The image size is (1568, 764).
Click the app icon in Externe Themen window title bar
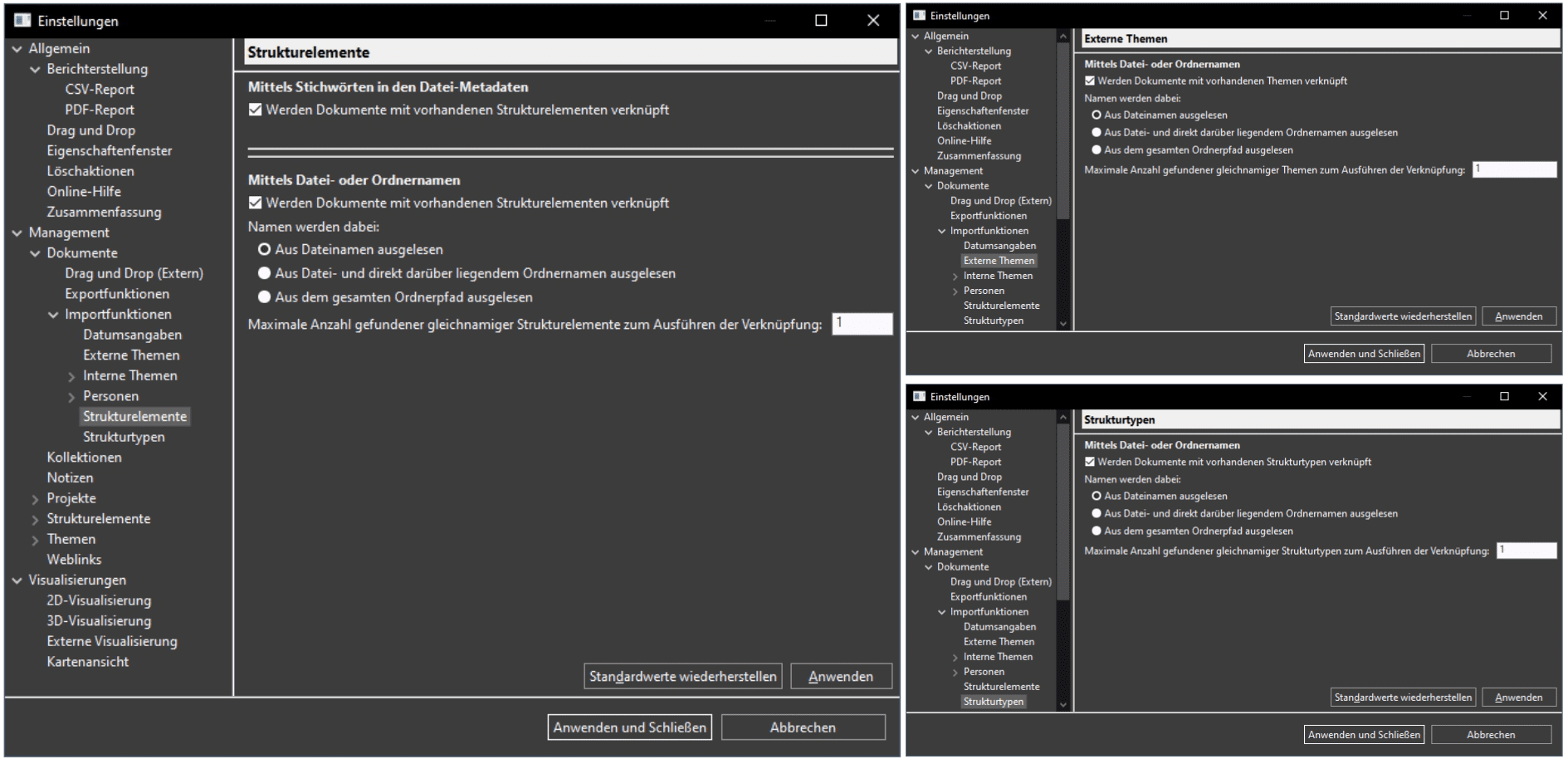pyautogui.click(x=919, y=15)
